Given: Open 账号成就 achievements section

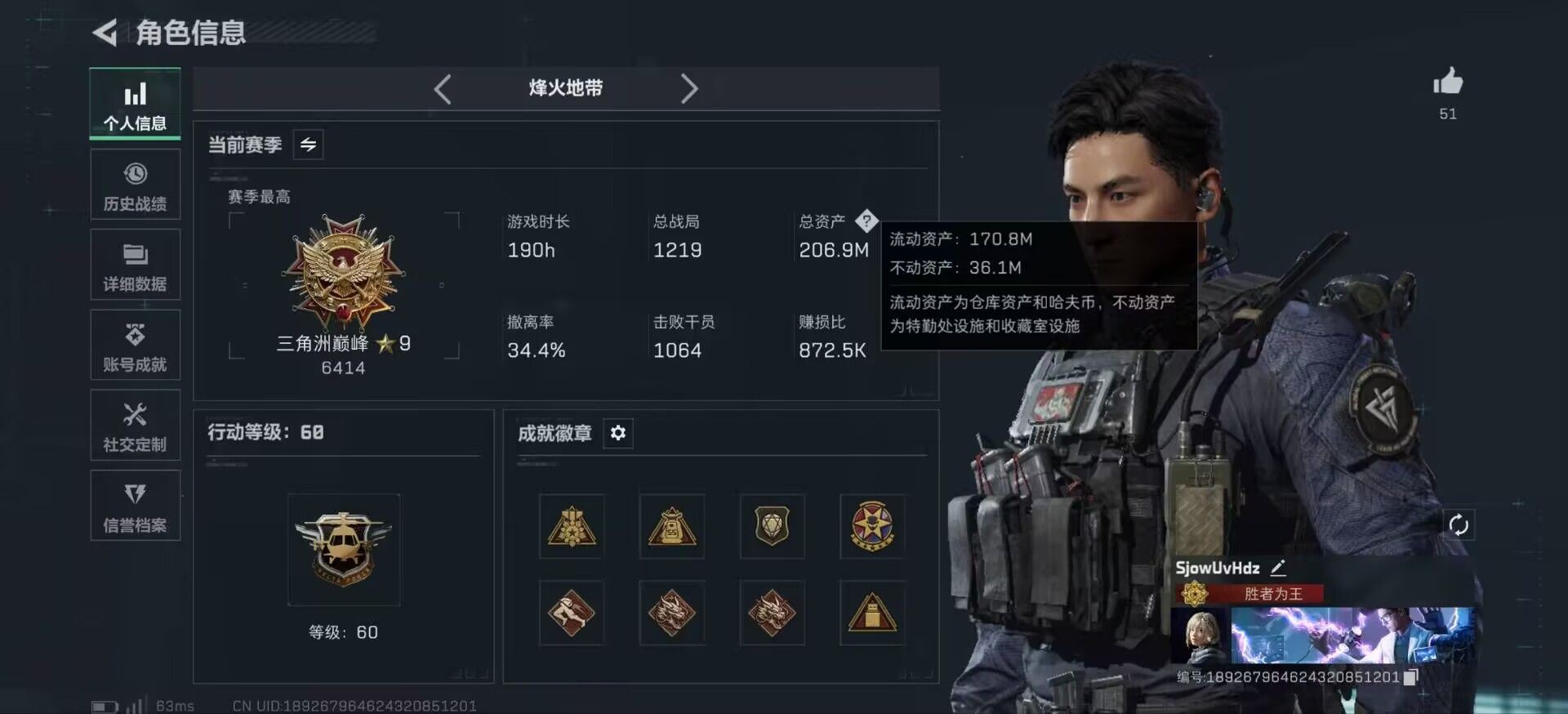Looking at the screenshot, I should pyautogui.click(x=135, y=345).
